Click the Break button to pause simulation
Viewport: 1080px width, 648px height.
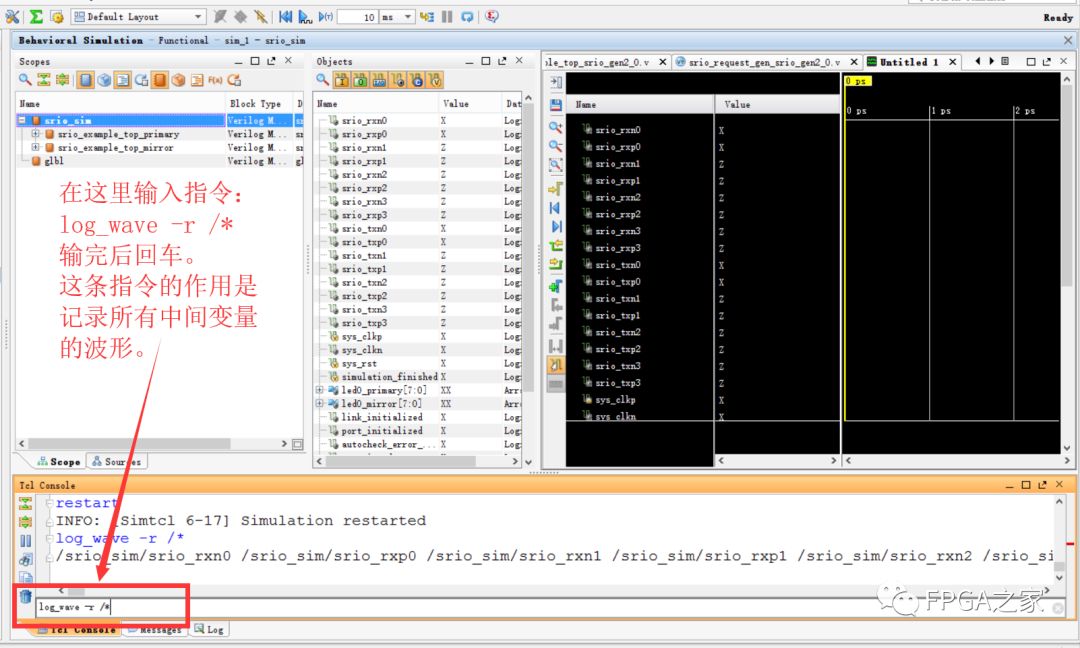click(x=446, y=17)
